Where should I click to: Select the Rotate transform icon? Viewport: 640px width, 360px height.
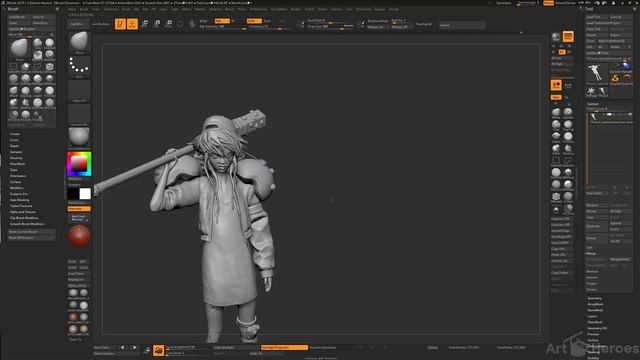click(168, 24)
